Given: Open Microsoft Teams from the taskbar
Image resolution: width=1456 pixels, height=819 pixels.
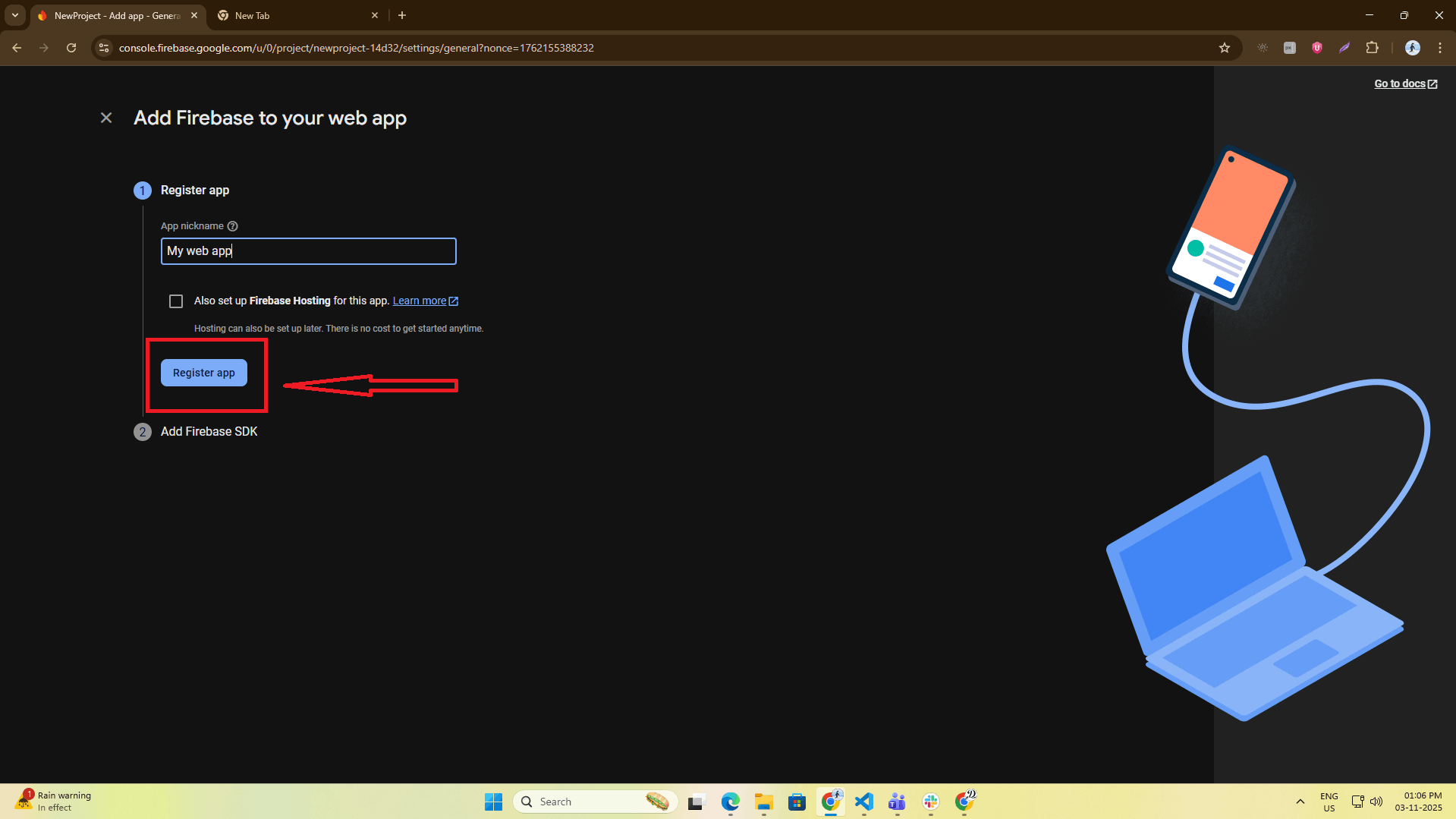Looking at the screenshot, I should (898, 802).
